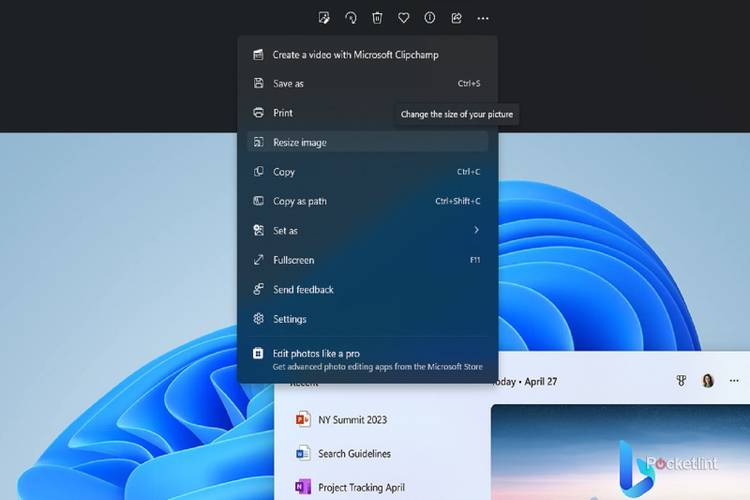
Task: Click the Bing logo on the image card
Action: point(635,468)
